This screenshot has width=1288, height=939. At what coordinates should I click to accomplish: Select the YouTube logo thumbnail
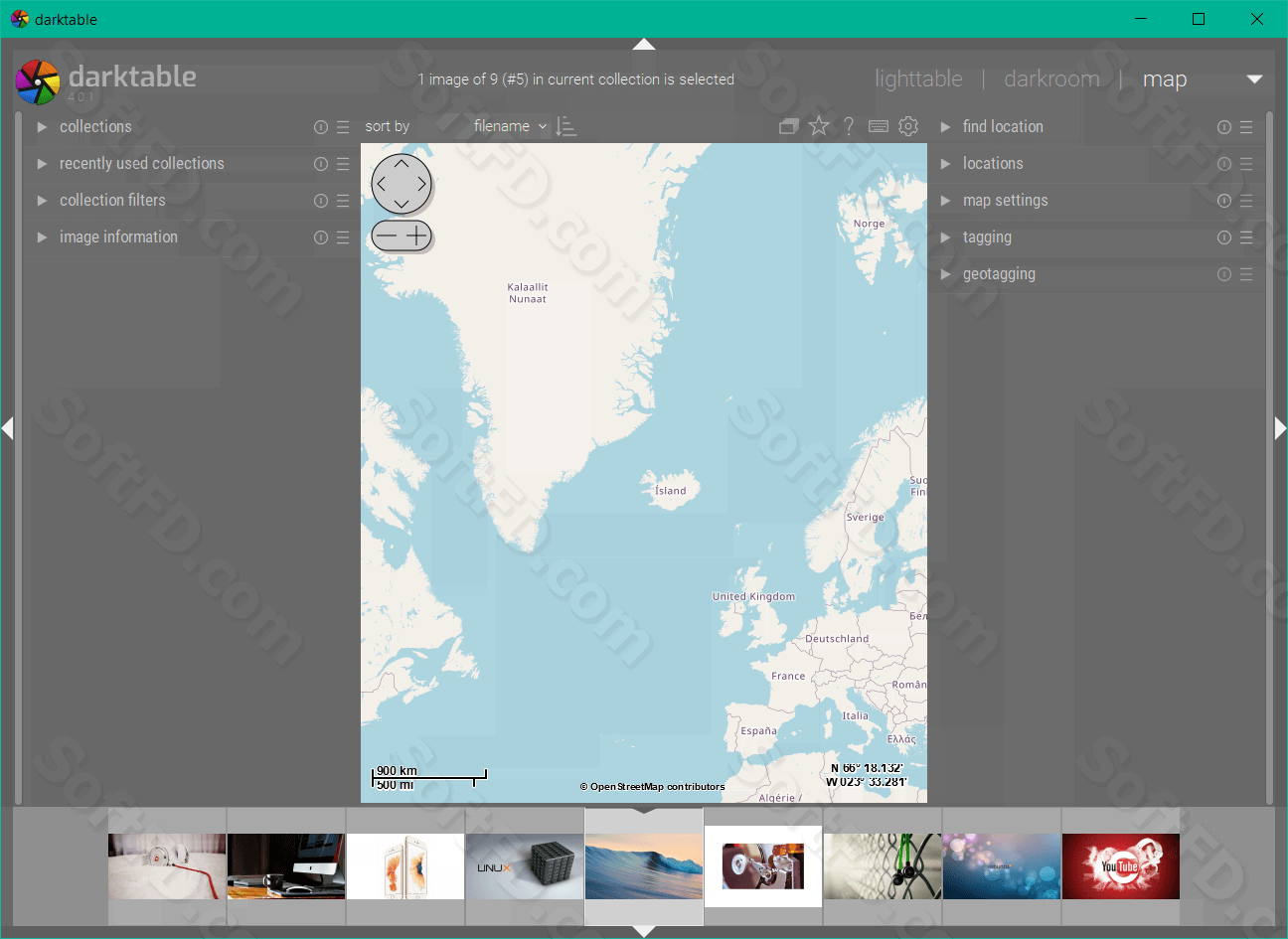click(1121, 866)
